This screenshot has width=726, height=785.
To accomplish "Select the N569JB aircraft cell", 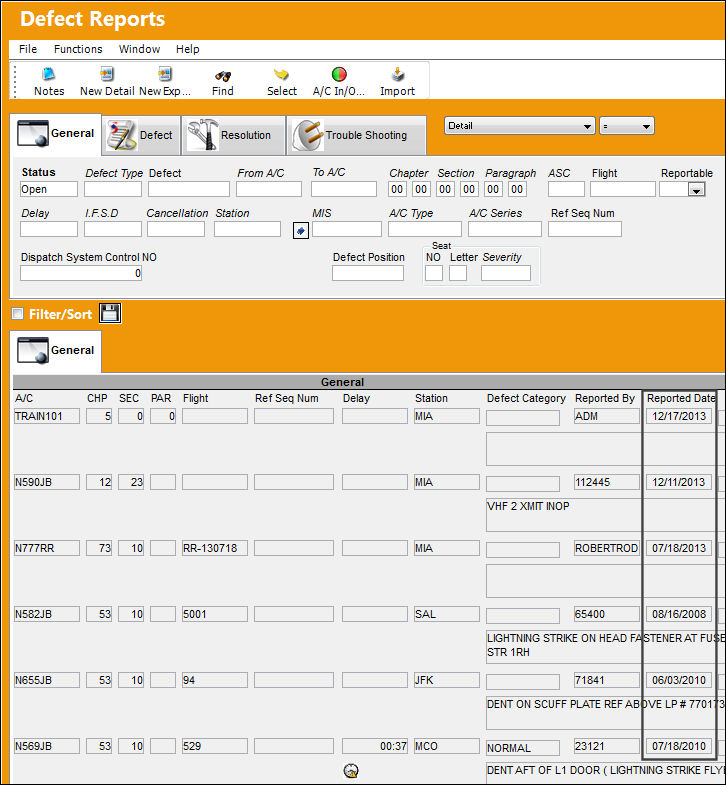I will [x=47, y=747].
